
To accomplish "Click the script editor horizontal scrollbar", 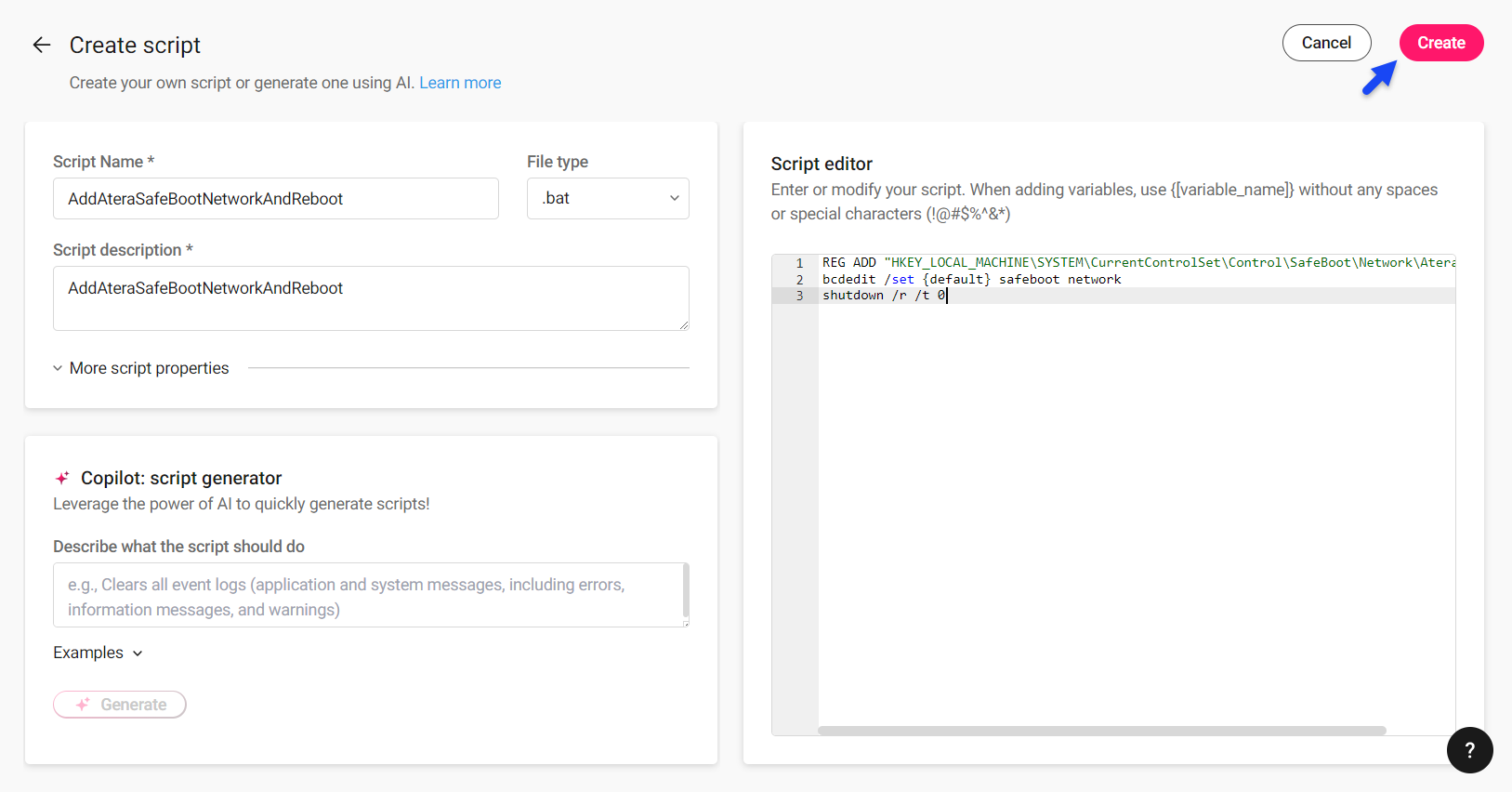I will coord(1101,731).
